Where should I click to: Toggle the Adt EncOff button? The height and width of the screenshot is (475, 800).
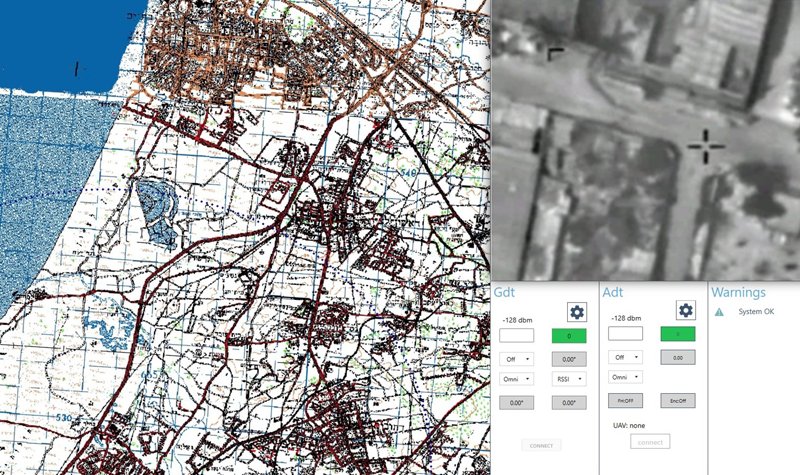point(677,400)
